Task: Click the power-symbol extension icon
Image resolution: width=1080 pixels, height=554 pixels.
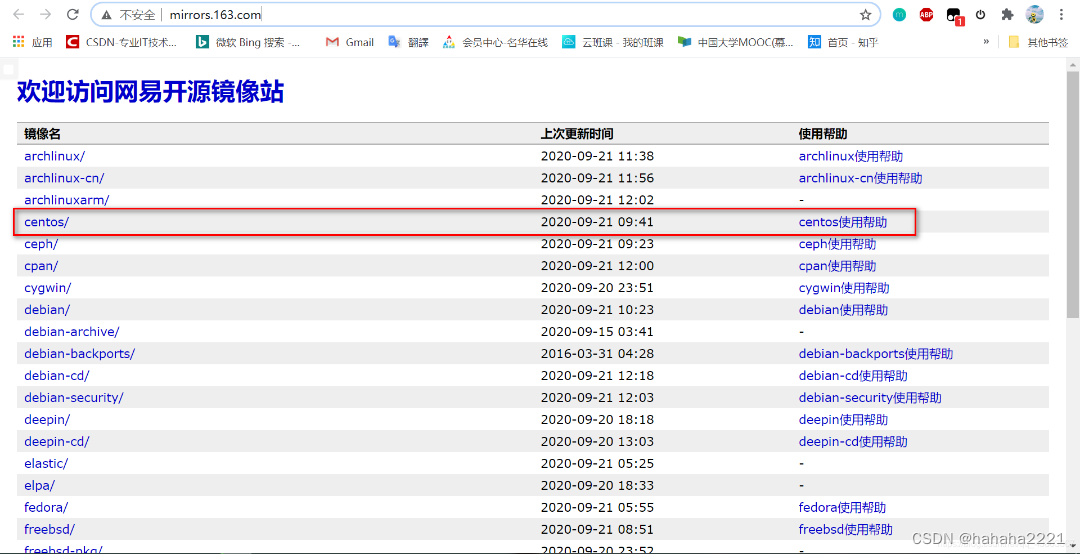Action: coord(980,14)
